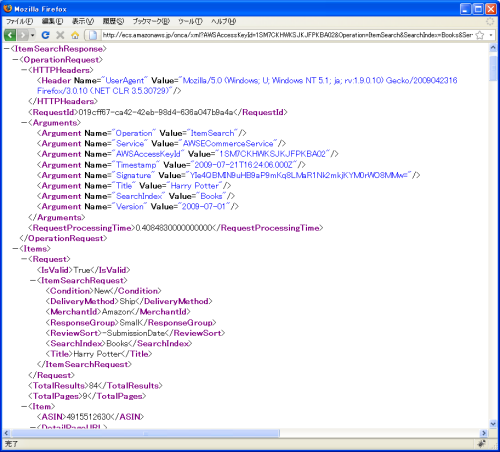Go to the Home page

[x=75, y=35]
